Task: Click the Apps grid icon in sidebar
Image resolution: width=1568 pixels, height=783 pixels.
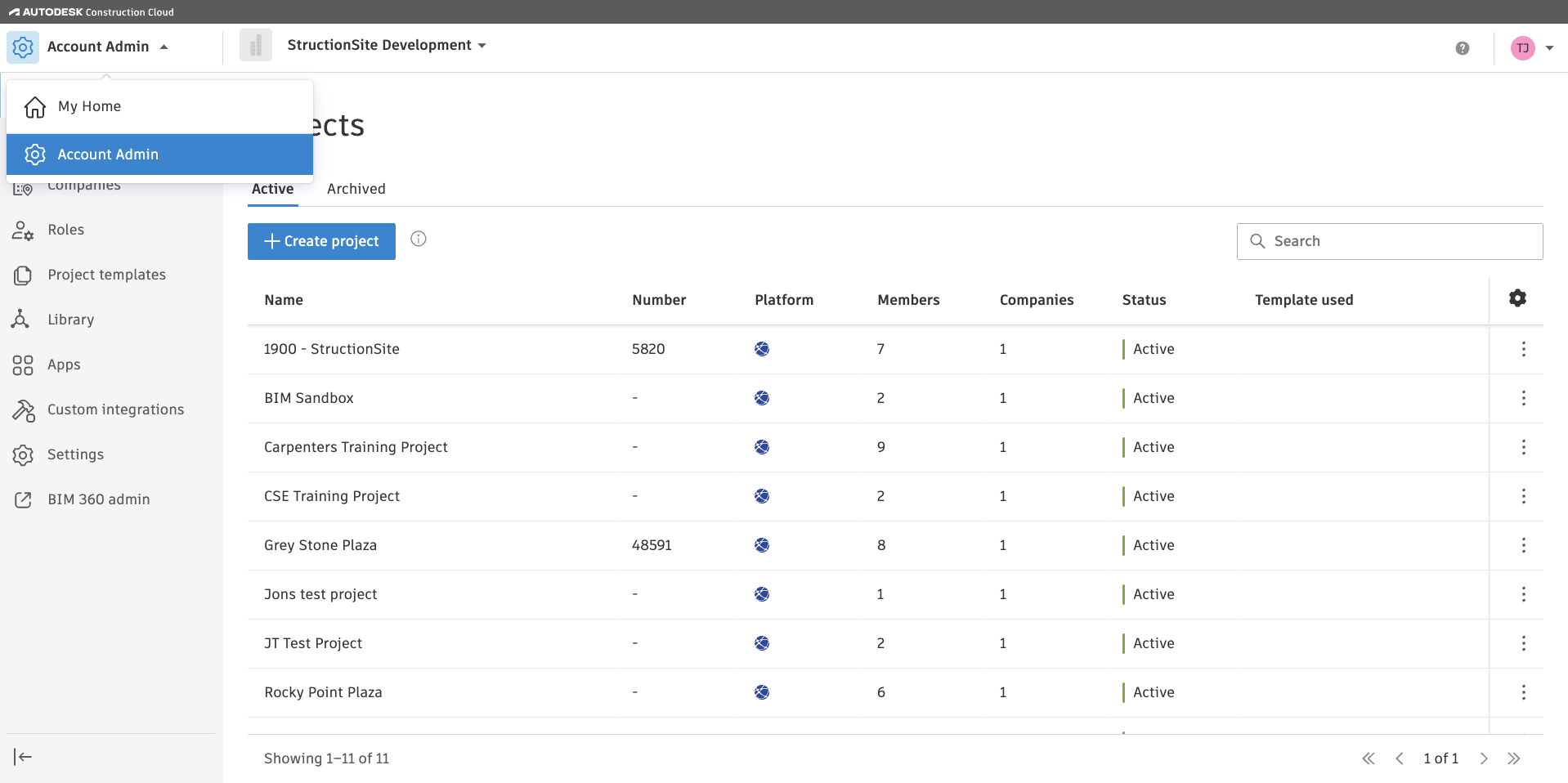Action: tap(23, 365)
